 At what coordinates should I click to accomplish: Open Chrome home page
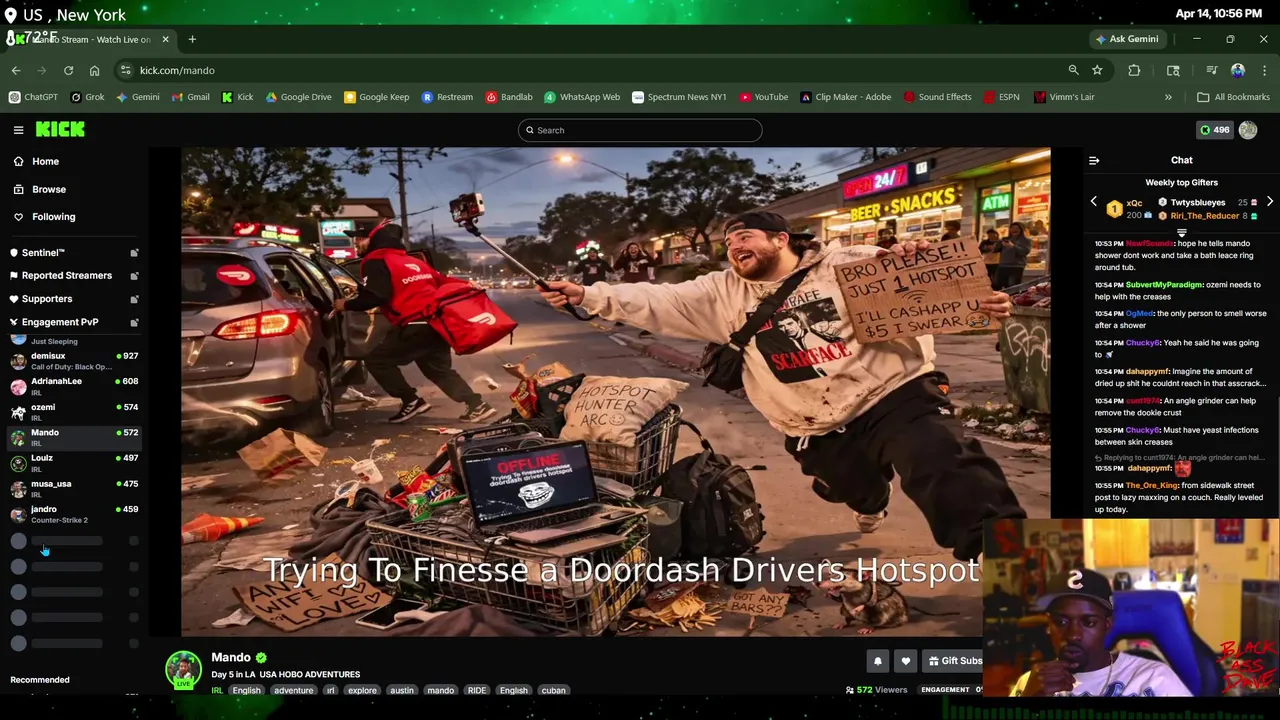tap(94, 71)
